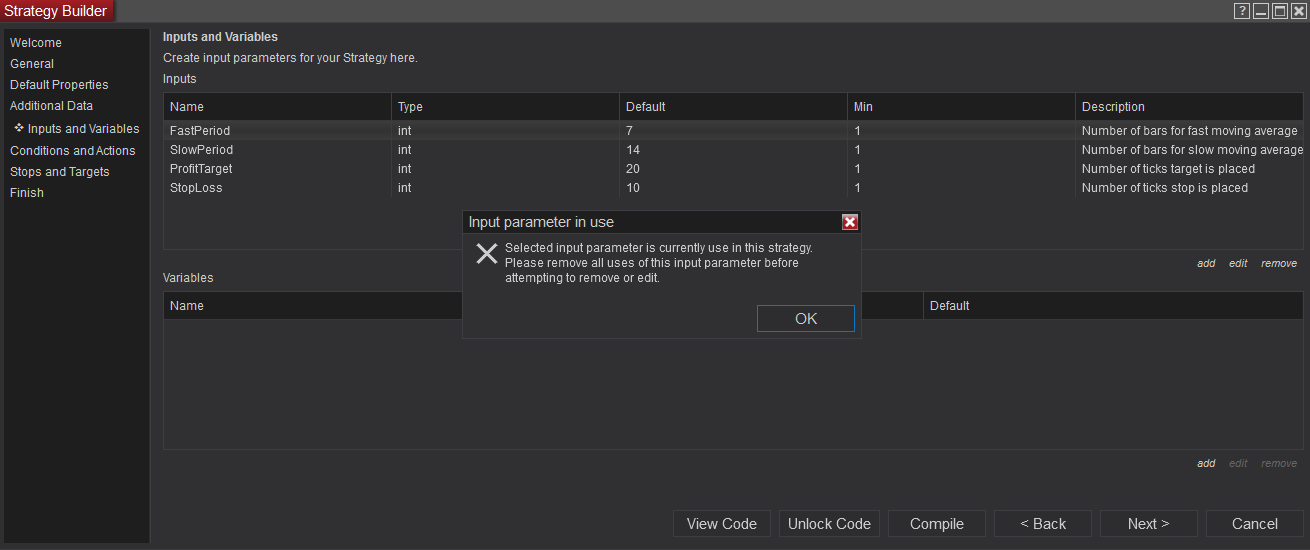Select Default Properties in sidebar
The width and height of the screenshot is (1310, 550).
point(59,85)
